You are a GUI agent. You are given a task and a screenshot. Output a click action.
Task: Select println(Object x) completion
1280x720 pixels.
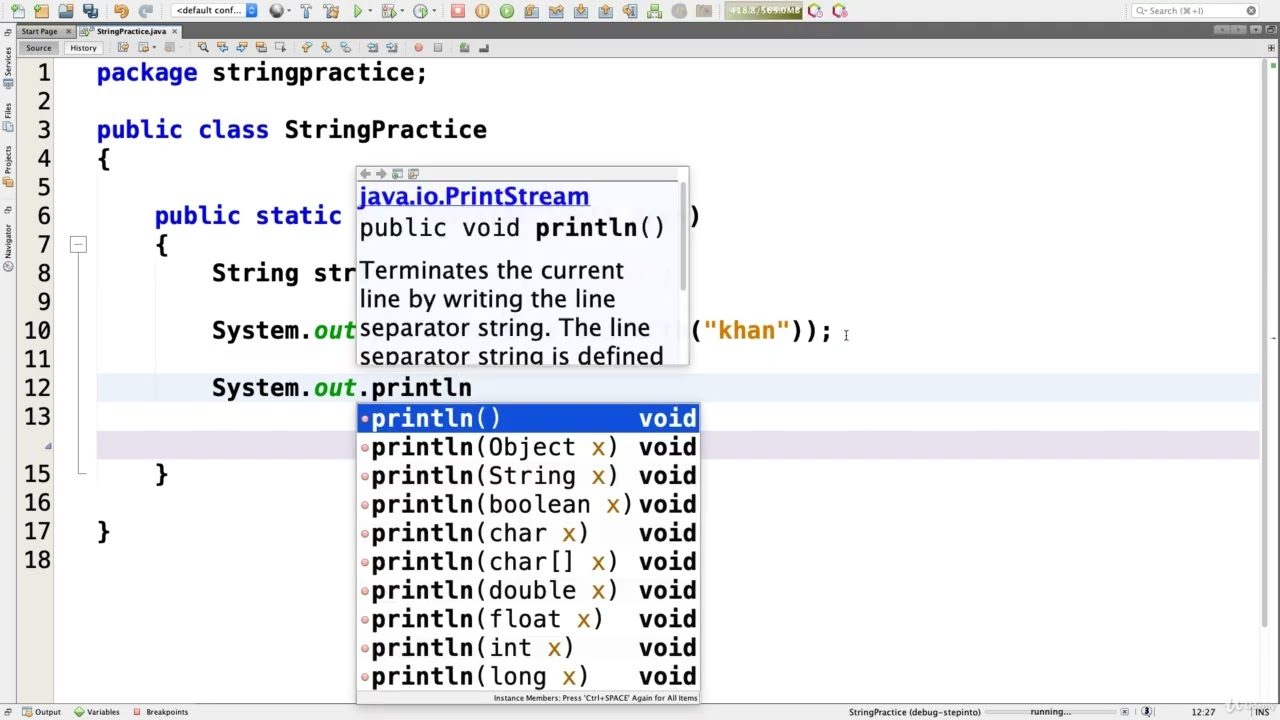pos(528,447)
